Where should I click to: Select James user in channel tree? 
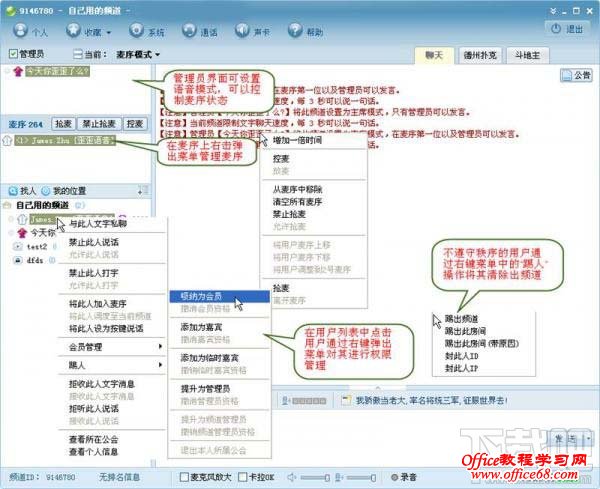tap(43, 219)
